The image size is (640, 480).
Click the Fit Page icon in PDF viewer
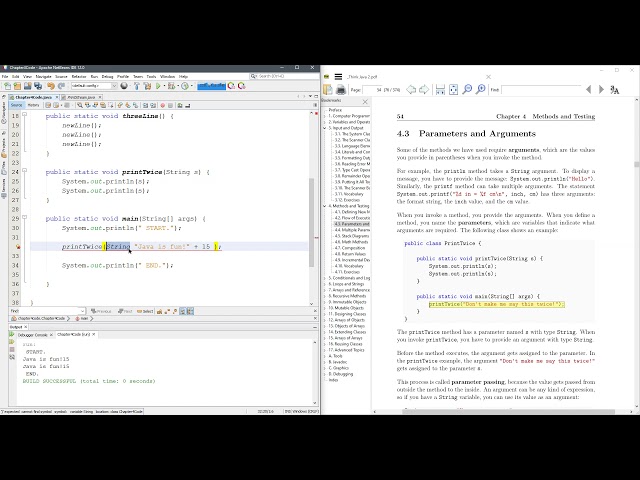coord(453,89)
